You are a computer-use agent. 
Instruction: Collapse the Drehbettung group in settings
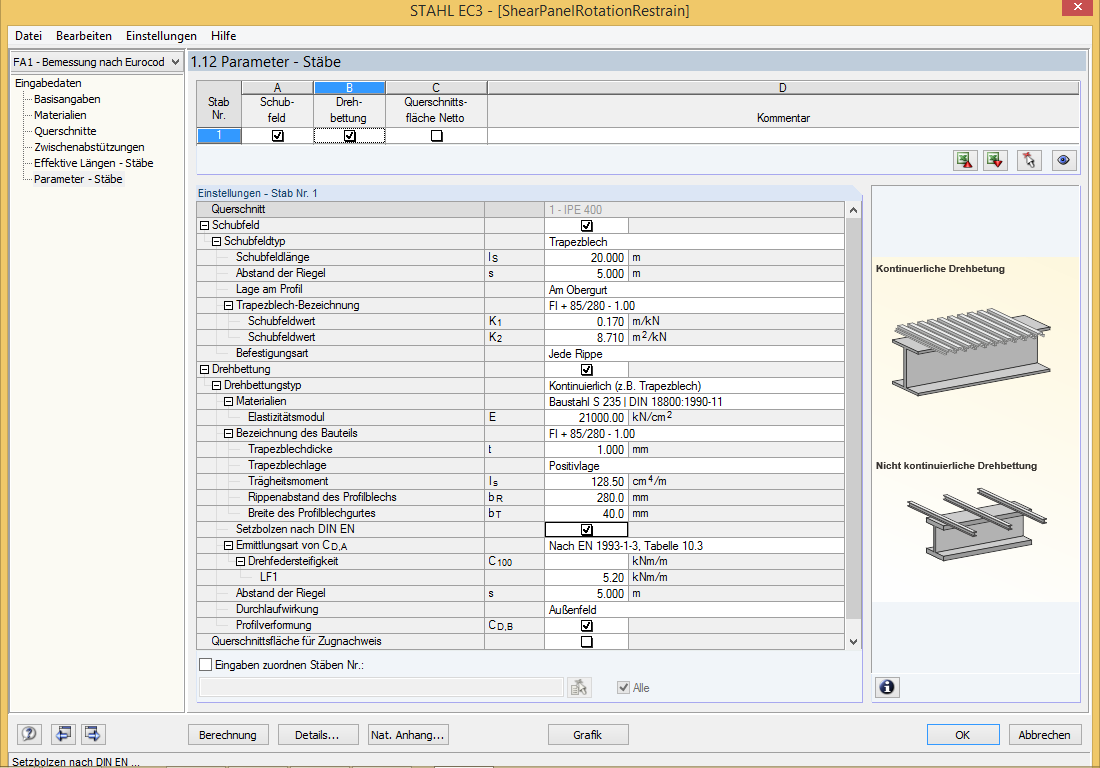204,369
